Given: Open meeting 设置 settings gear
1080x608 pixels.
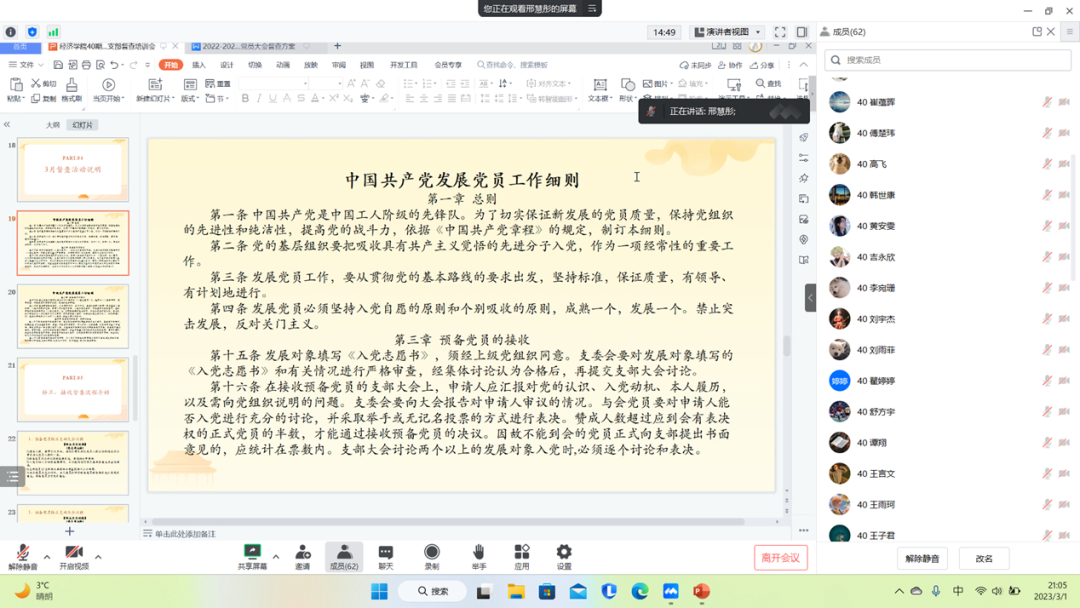Looking at the screenshot, I should point(564,555).
